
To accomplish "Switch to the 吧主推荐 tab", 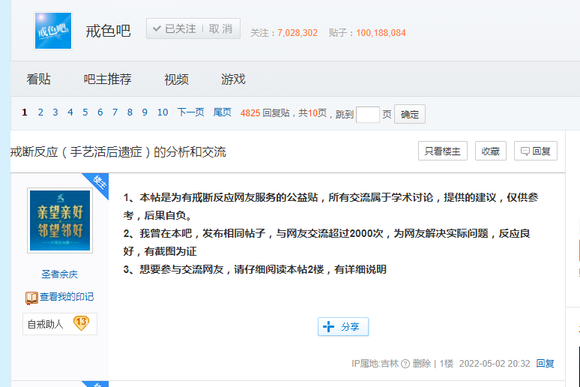I will pos(107,79).
